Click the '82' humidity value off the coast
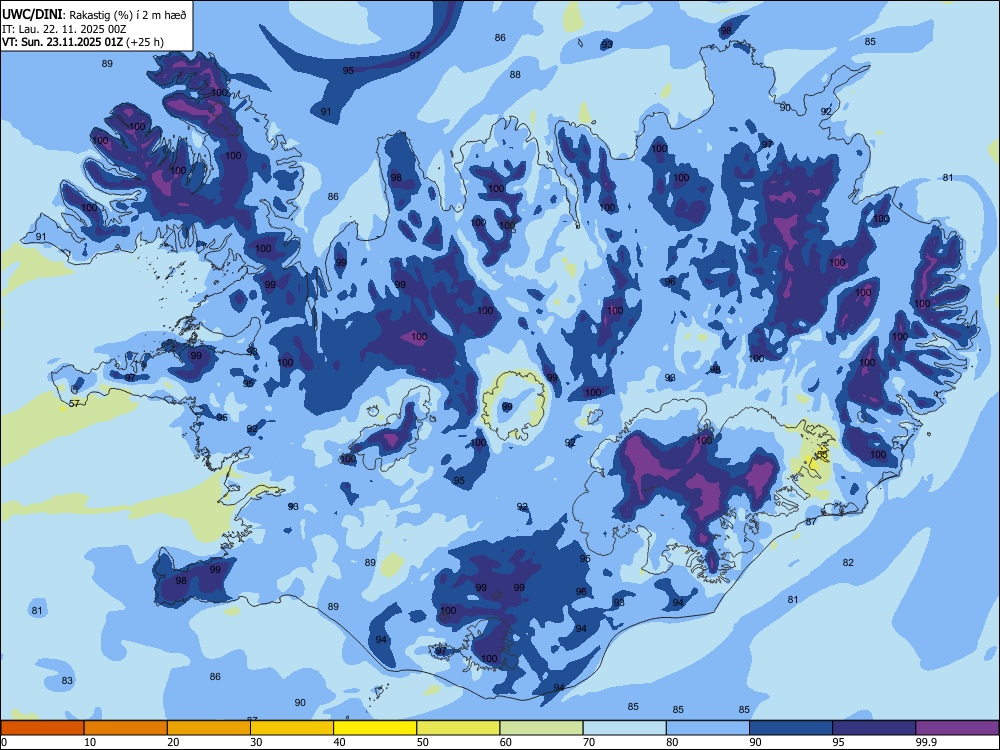This screenshot has height=750, width=1000. point(848,562)
